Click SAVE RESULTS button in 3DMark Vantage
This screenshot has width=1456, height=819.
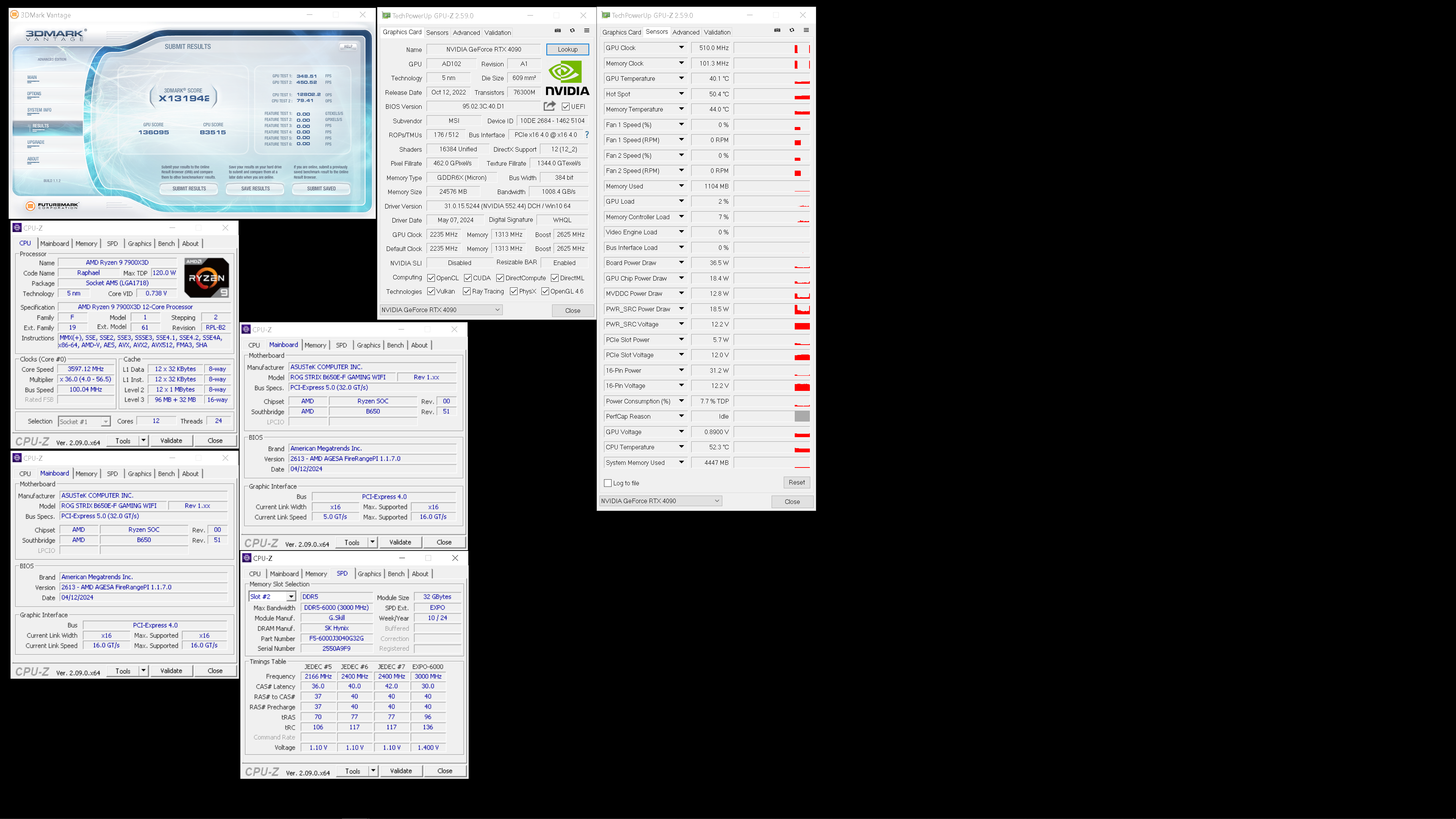point(256,189)
